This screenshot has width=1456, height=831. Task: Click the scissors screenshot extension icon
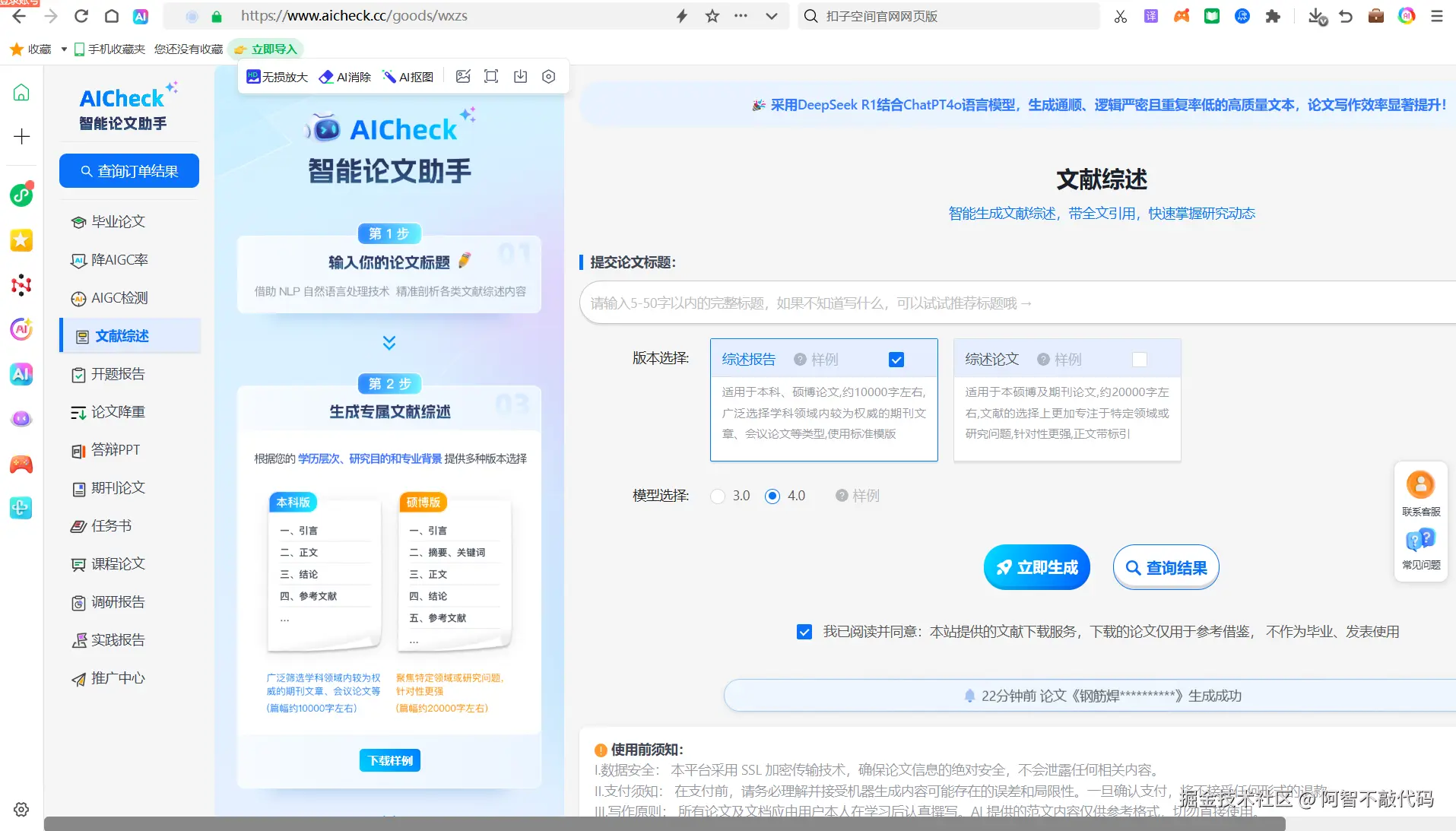click(x=1121, y=16)
